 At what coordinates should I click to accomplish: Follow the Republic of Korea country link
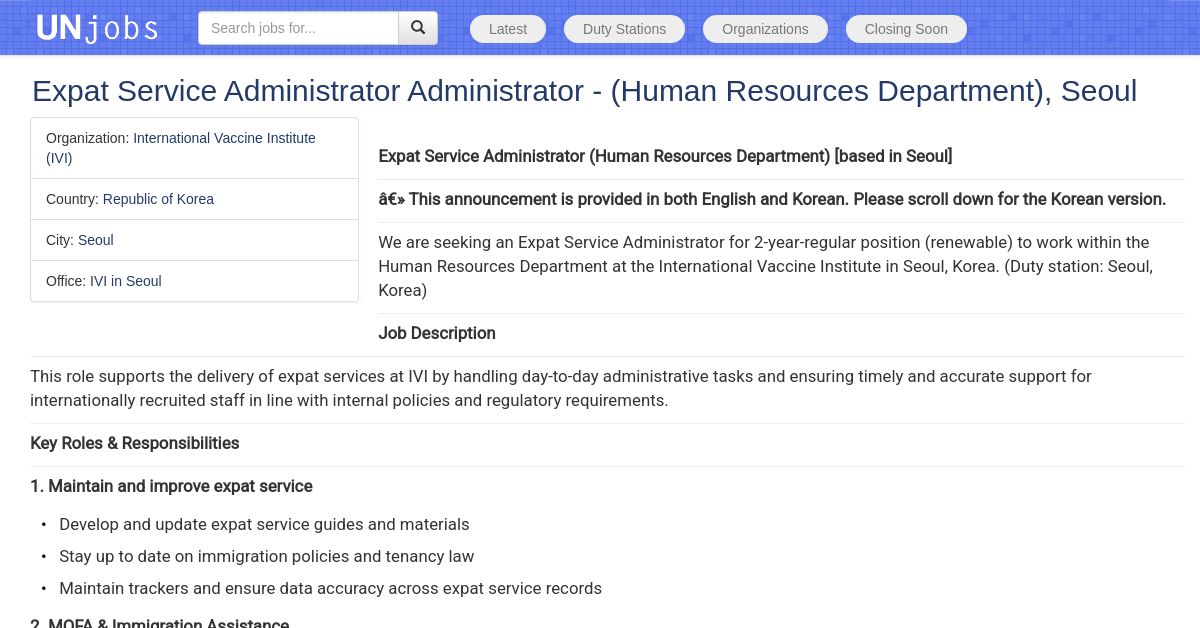tap(158, 199)
